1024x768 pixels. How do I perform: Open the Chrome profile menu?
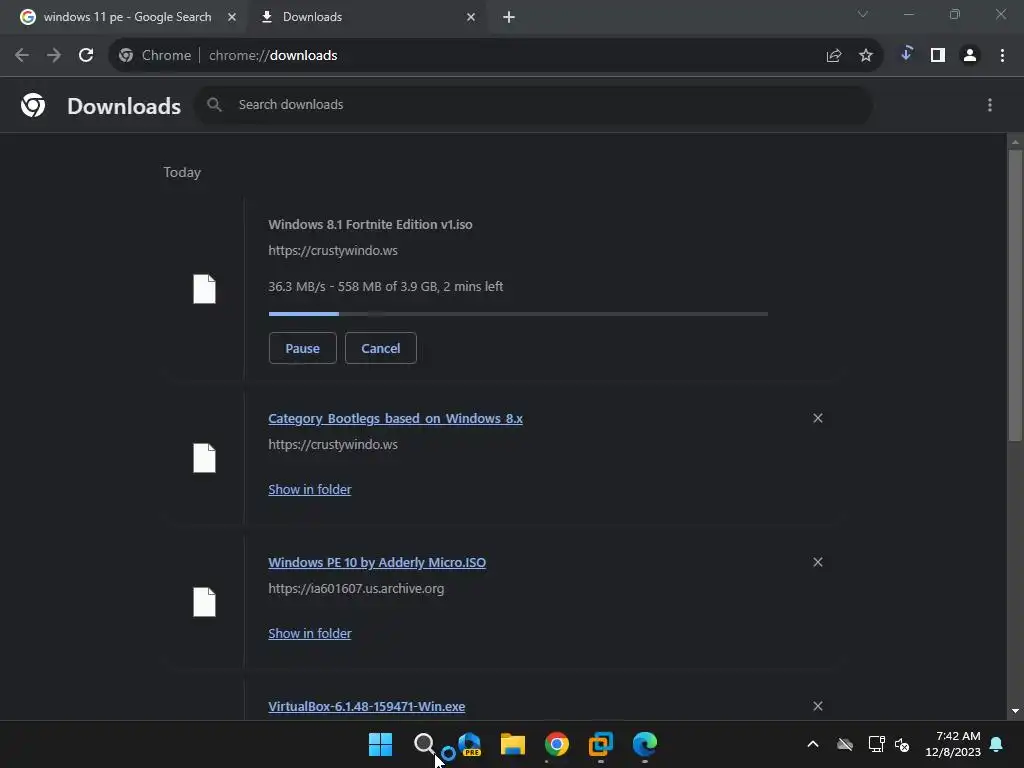coord(970,56)
